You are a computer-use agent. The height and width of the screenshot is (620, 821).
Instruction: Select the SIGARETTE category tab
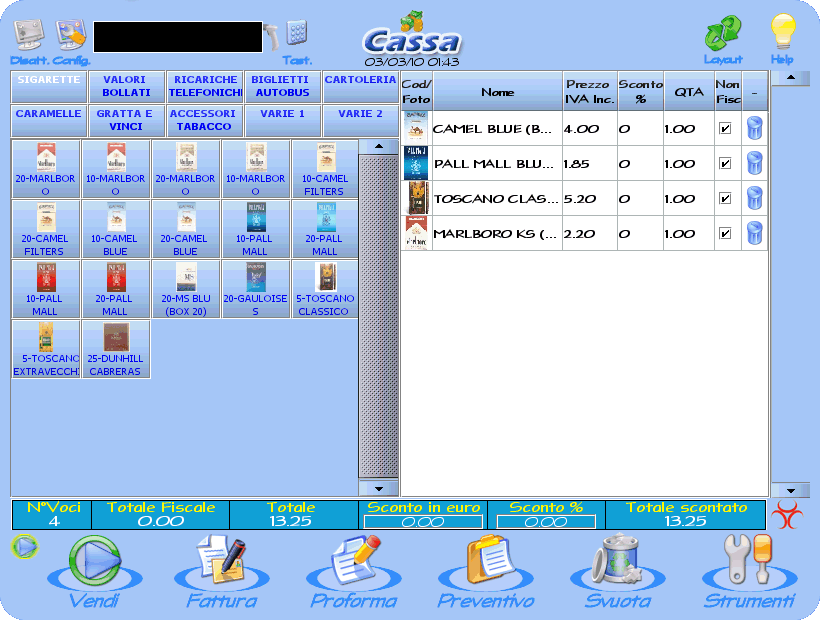pyautogui.click(x=49, y=86)
